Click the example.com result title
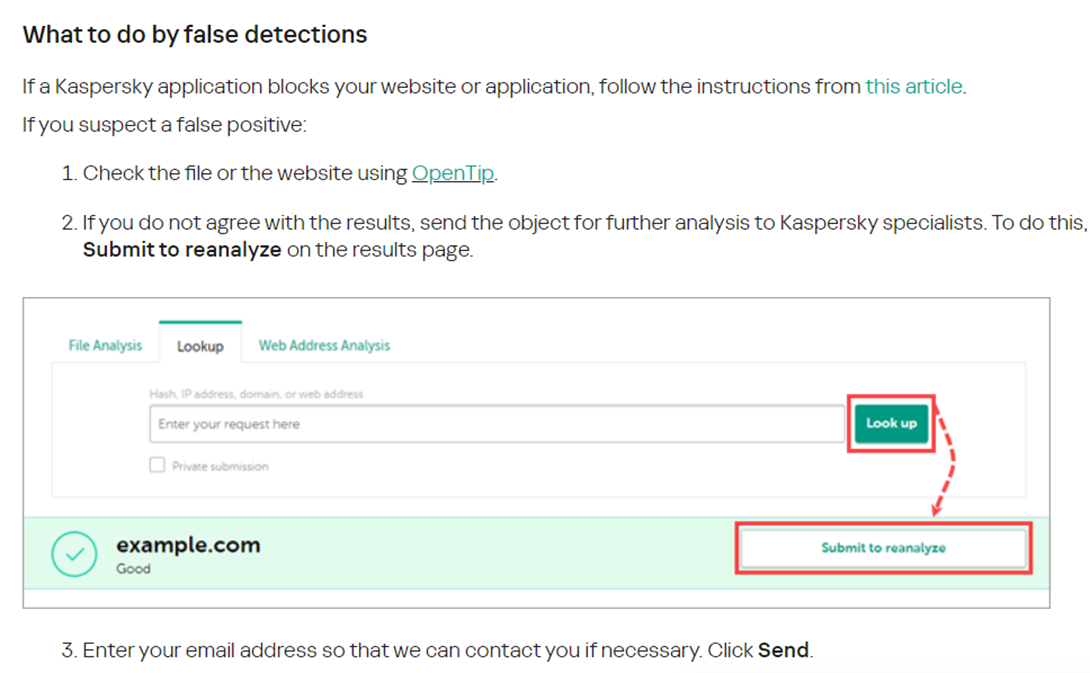Screen dimensions: 1090x673 (x=188, y=545)
